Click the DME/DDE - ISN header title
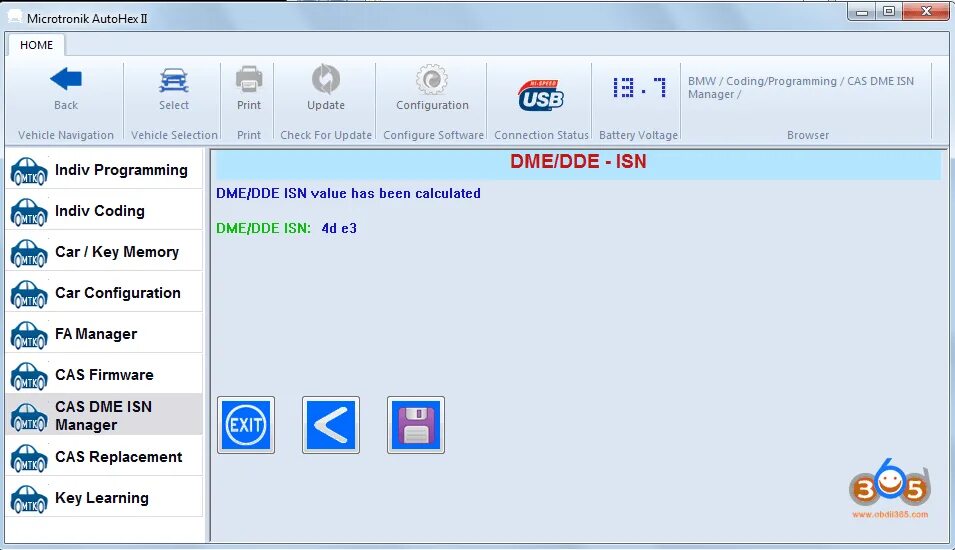 [x=578, y=161]
